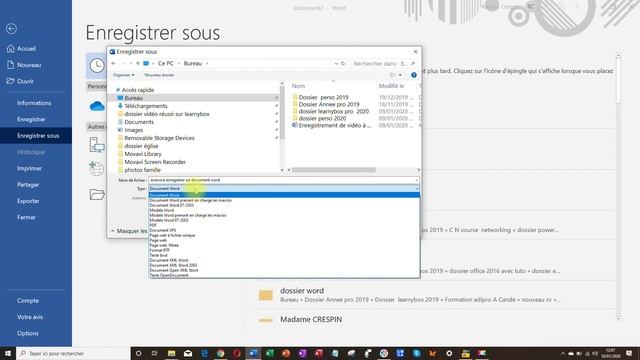Select Images in the navigation pane
Image resolution: width=640 pixels, height=360 pixels.
[x=133, y=130]
